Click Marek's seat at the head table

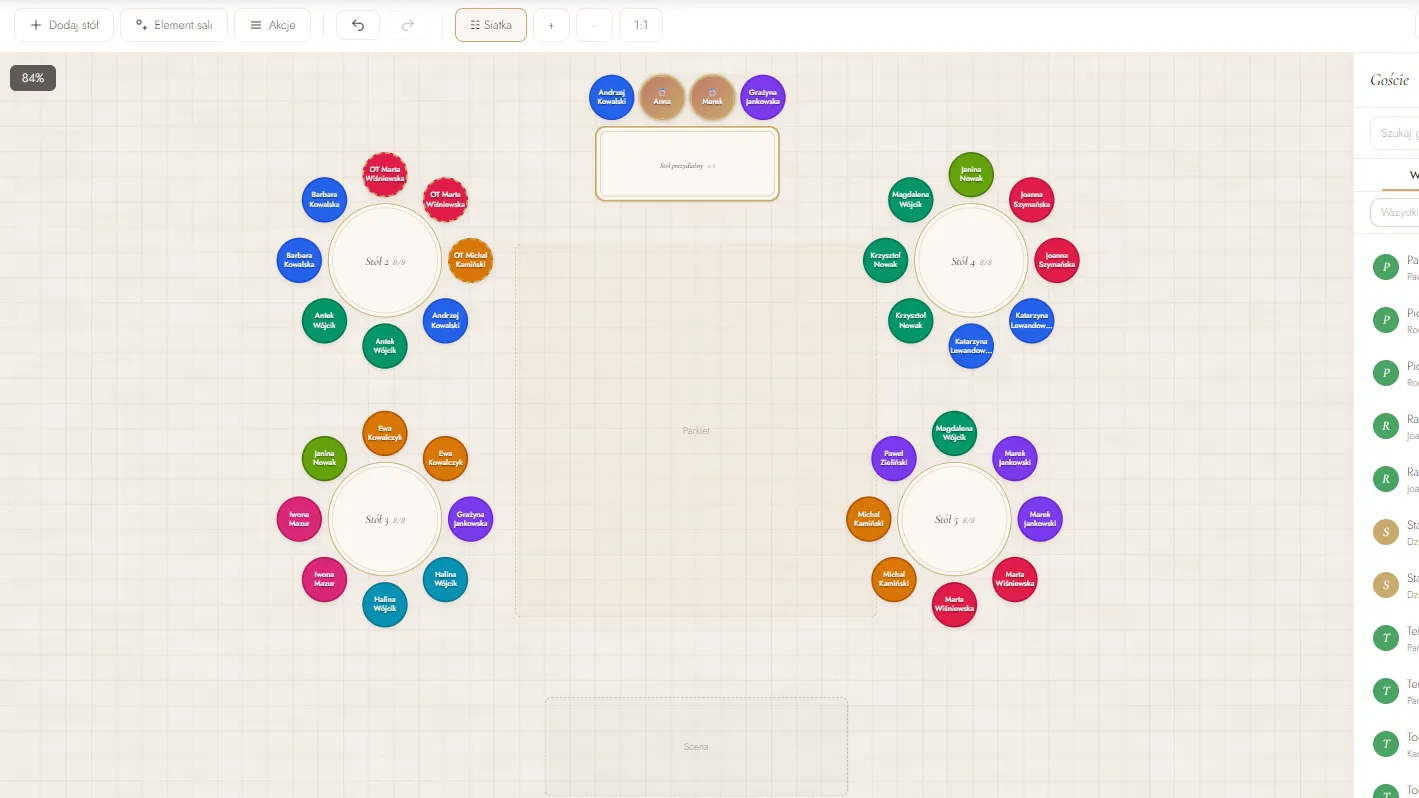712,97
